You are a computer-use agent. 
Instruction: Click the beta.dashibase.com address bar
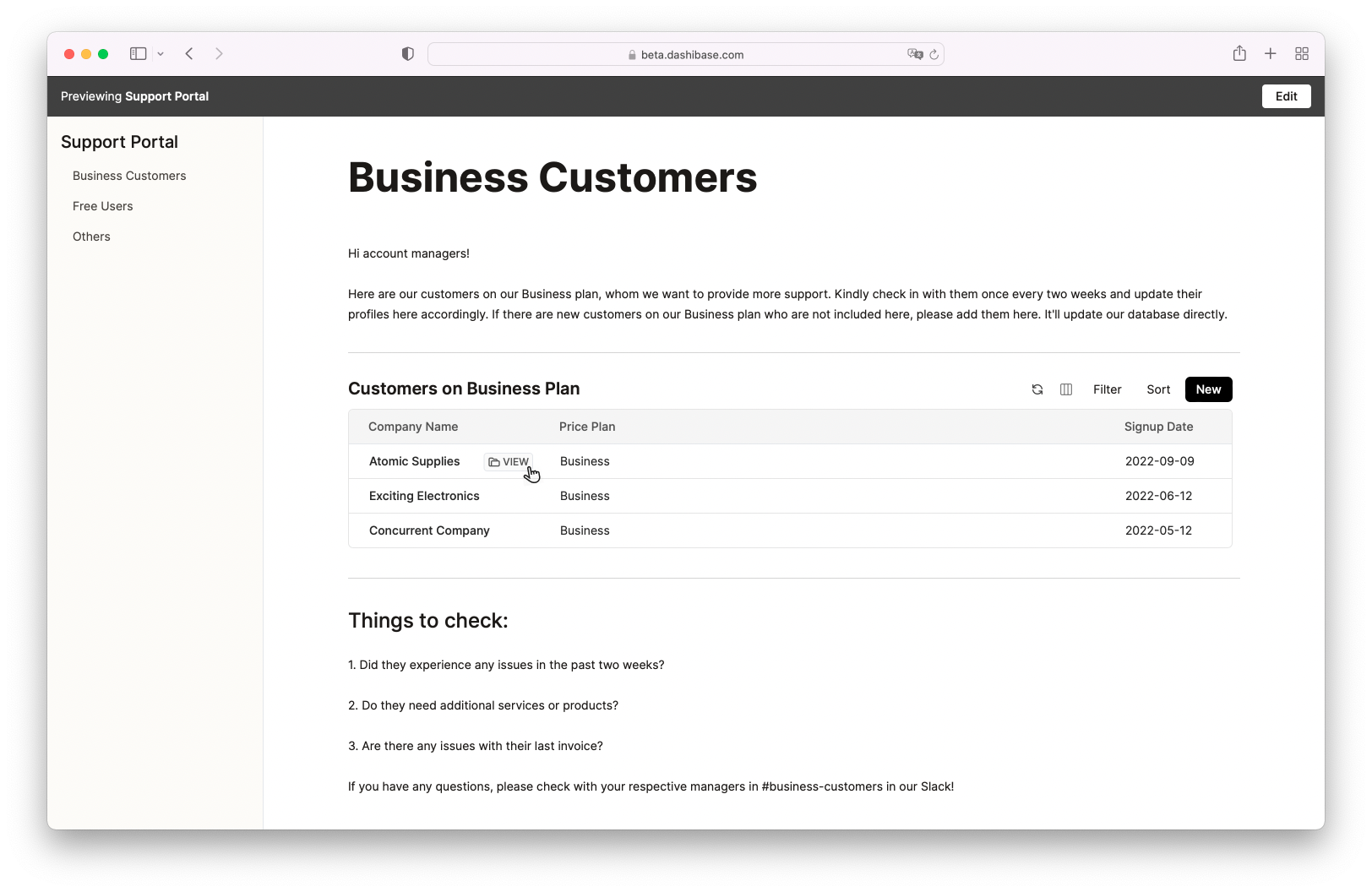tap(686, 54)
